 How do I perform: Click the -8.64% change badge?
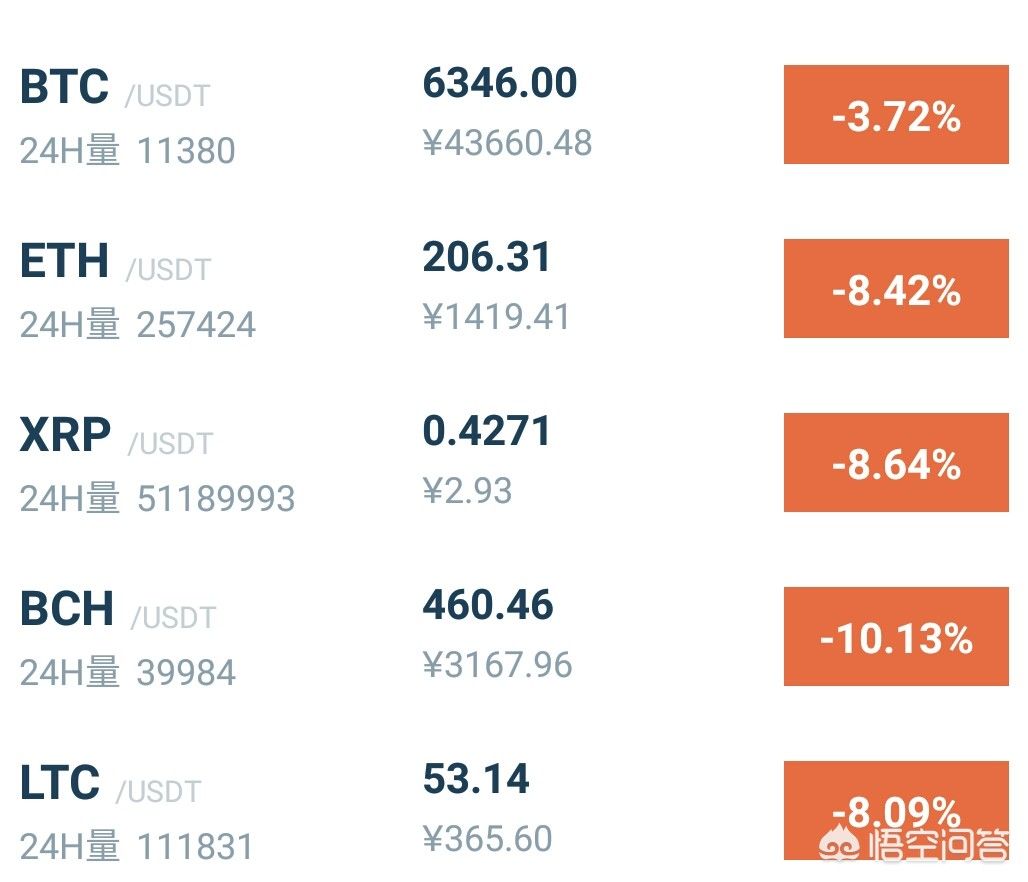(x=896, y=463)
